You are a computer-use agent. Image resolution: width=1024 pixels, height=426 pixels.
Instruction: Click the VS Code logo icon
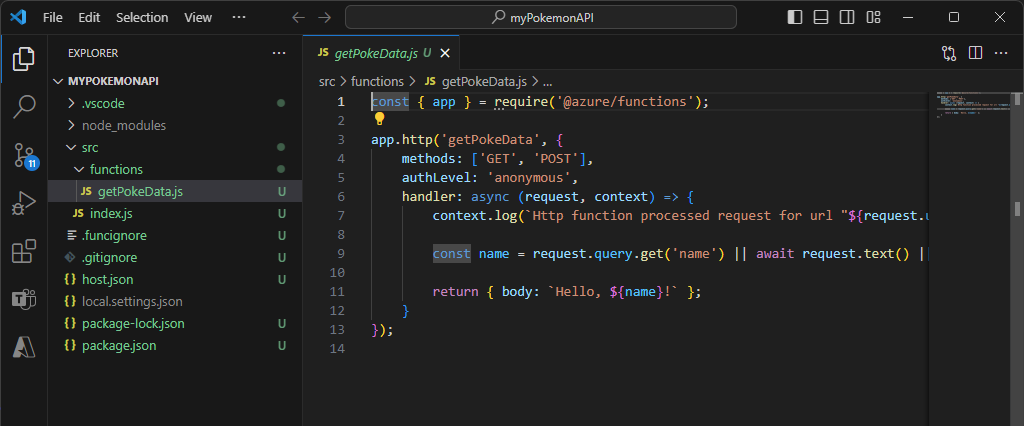(18, 18)
